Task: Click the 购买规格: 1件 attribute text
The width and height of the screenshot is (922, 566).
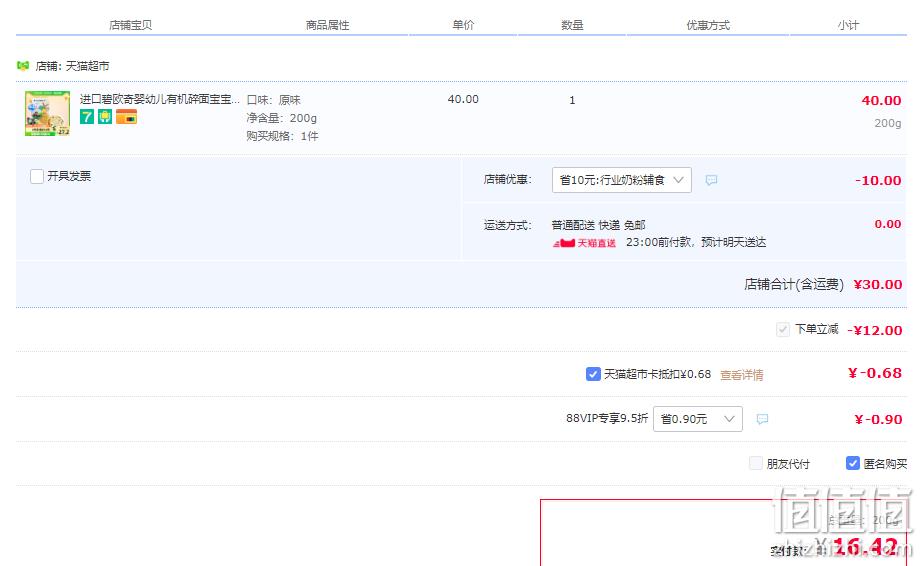Action: pos(282,136)
